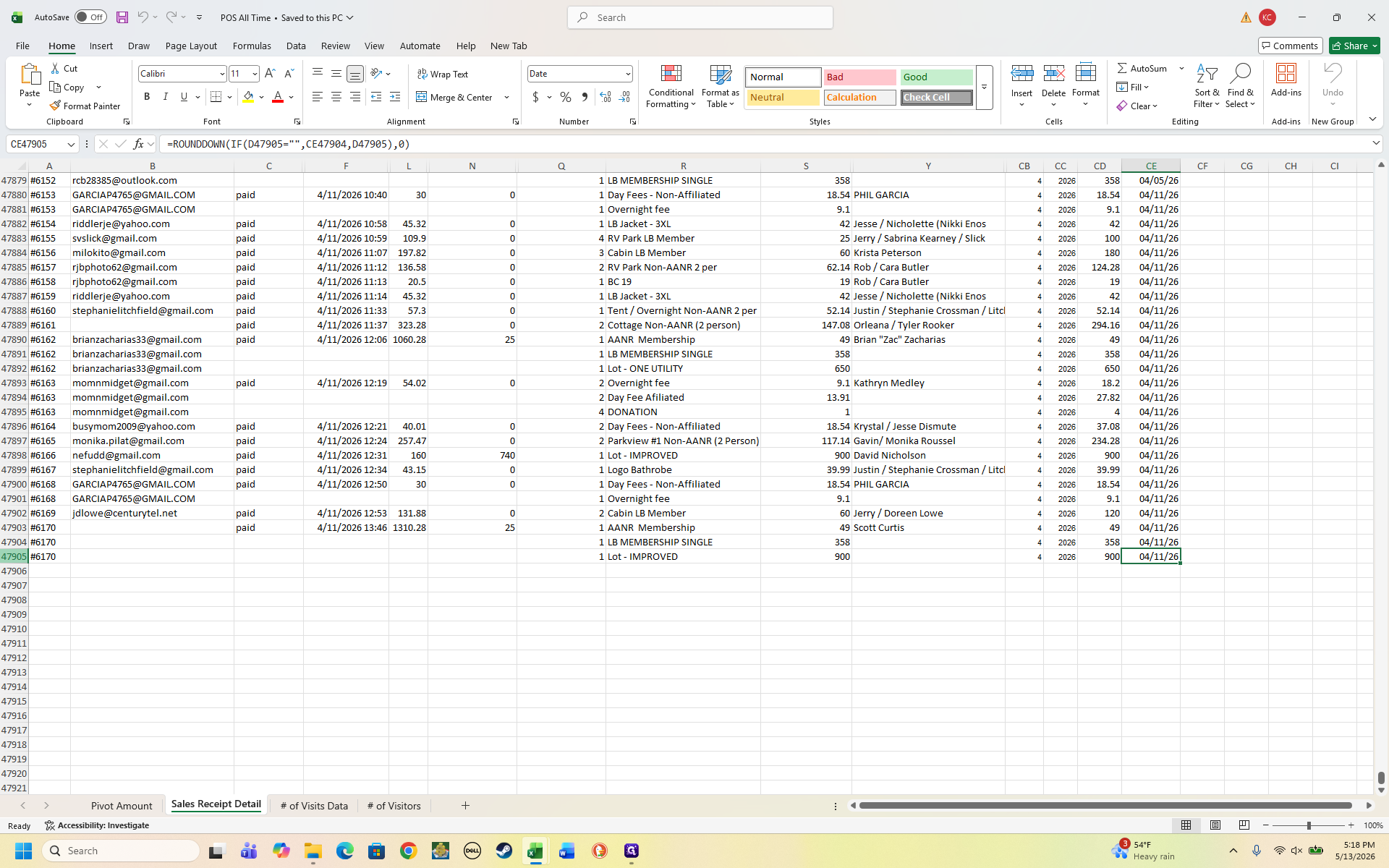Switch to the Pivot Amount sheet tab
The height and width of the screenshot is (868, 1389).
[x=122, y=806]
